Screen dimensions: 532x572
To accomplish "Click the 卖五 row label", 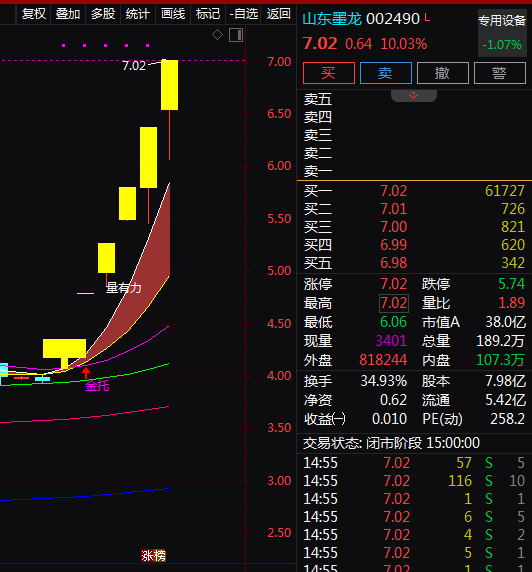I will click(x=318, y=99).
